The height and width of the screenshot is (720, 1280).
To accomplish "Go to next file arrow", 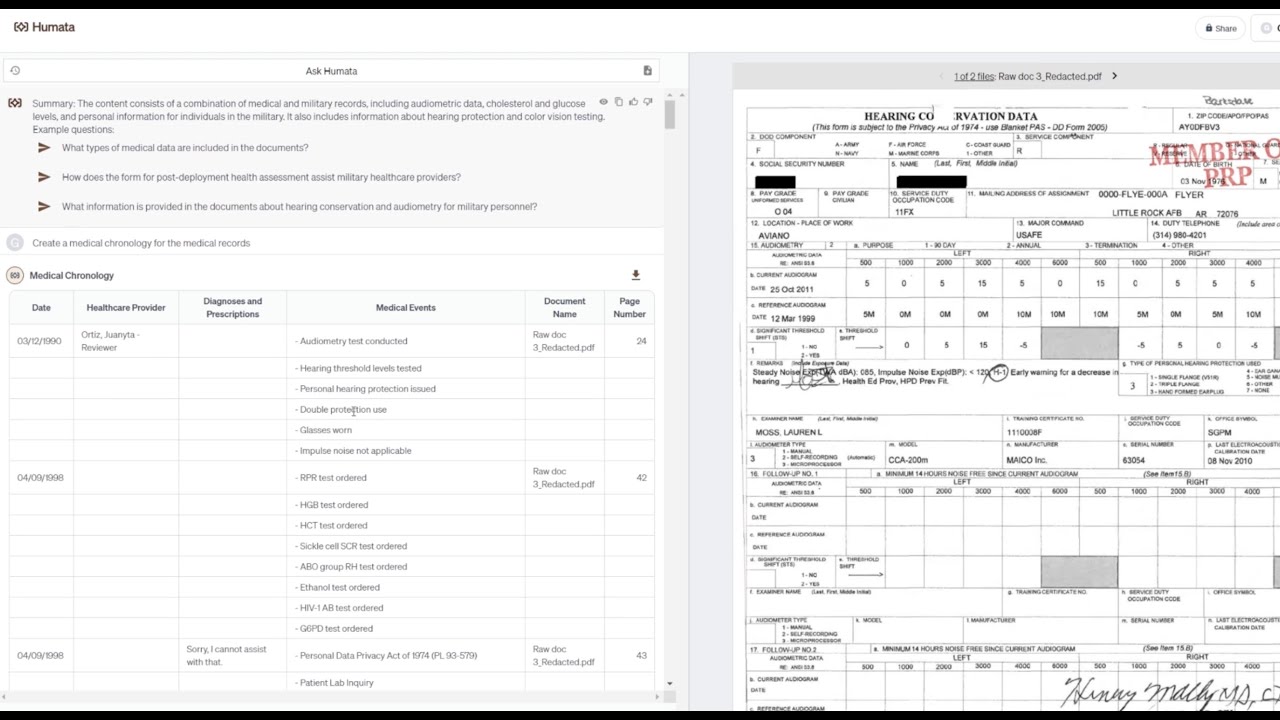I will point(1114,76).
